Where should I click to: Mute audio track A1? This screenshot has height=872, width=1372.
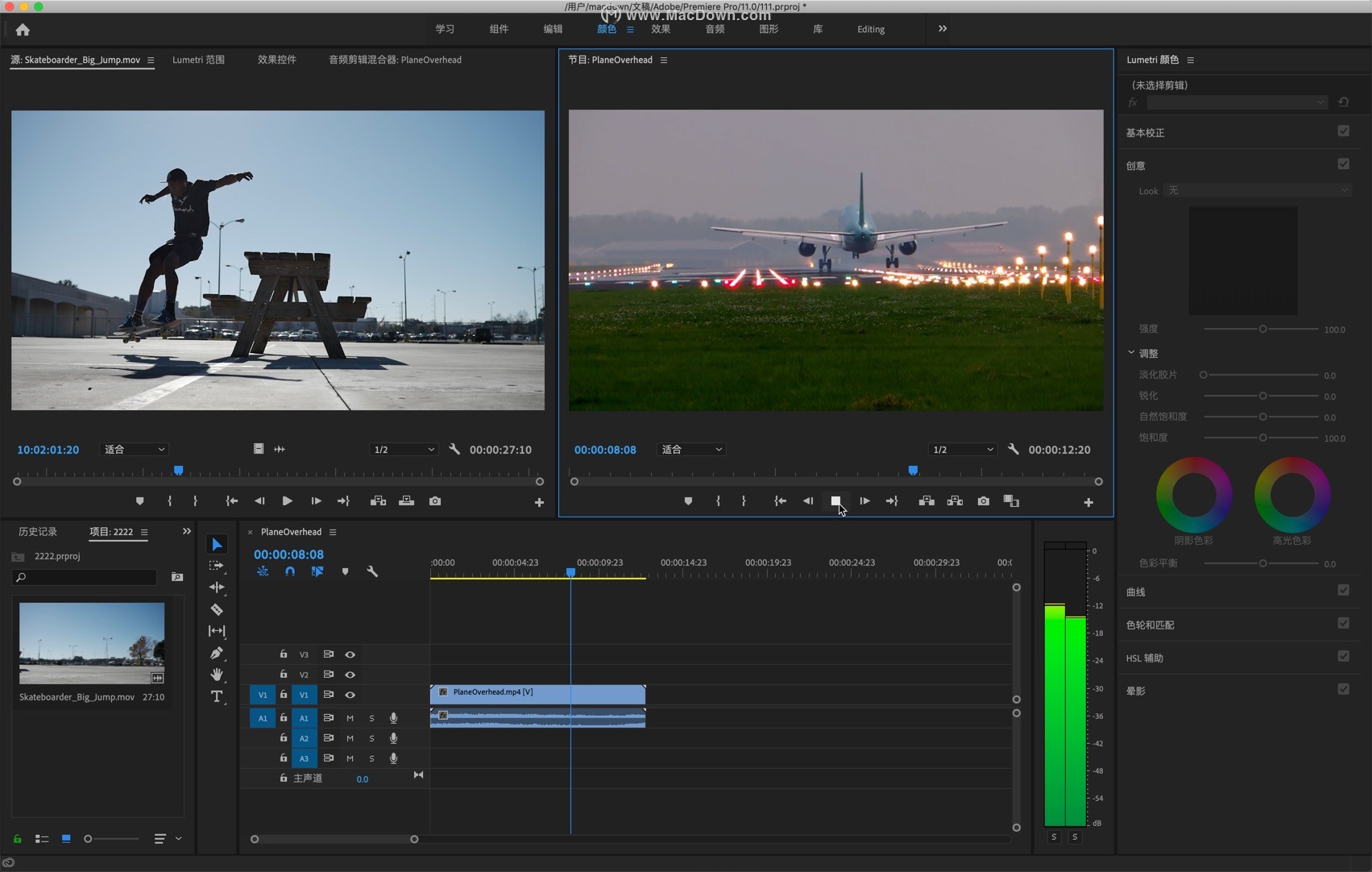tap(350, 718)
